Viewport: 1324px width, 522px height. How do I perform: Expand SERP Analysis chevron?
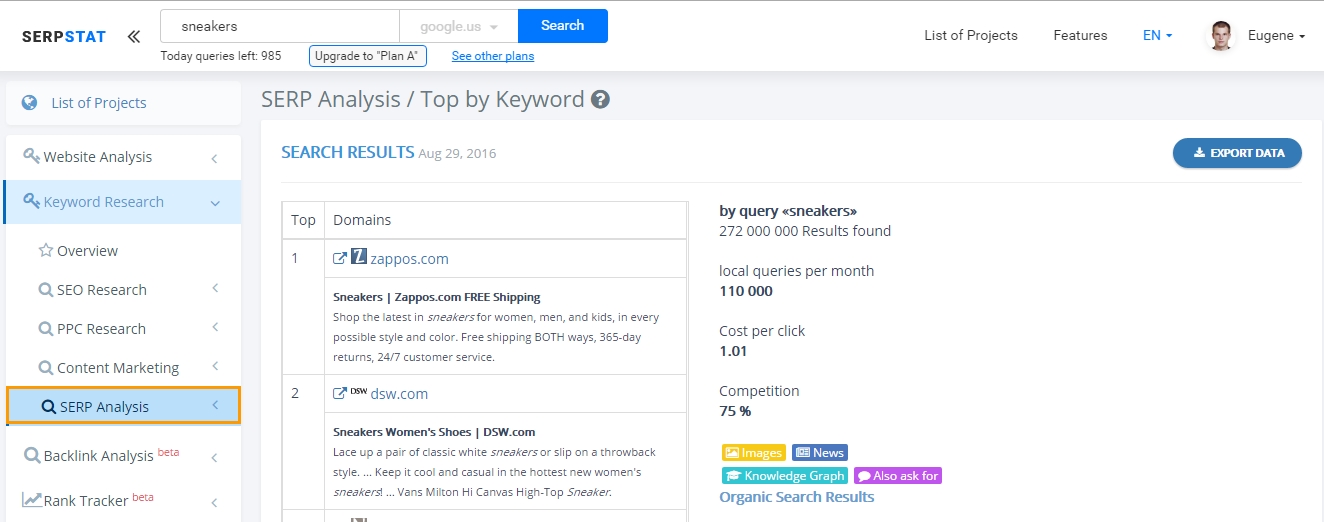pyautogui.click(x=215, y=405)
